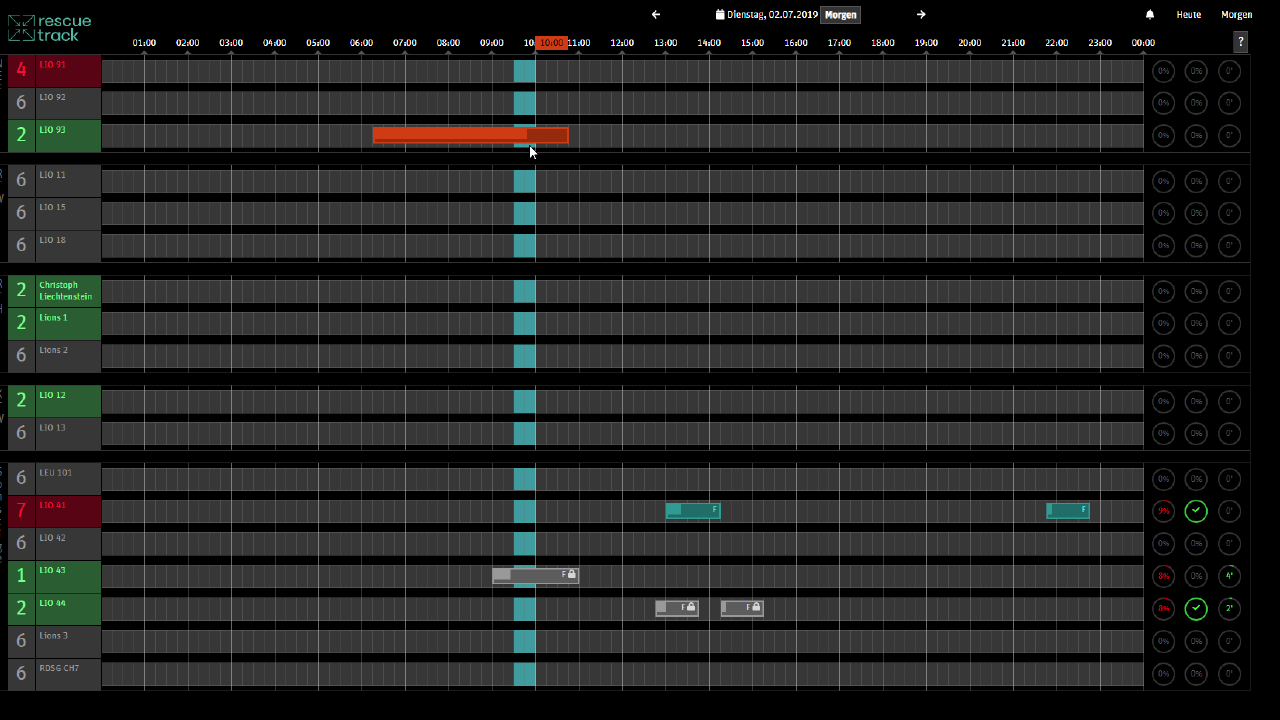Select vehicle LIO 42

pyautogui.click(x=68, y=543)
